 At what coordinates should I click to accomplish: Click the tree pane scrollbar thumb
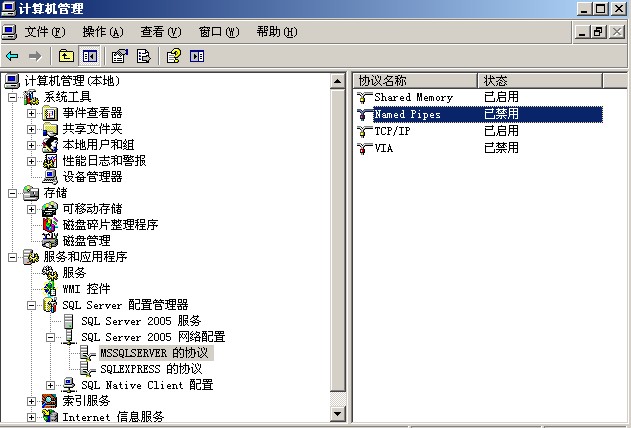click(337, 241)
